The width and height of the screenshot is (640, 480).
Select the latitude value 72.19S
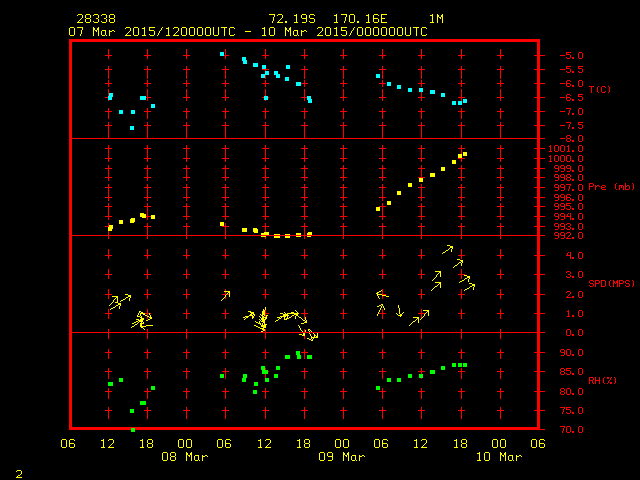pos(289,19)
